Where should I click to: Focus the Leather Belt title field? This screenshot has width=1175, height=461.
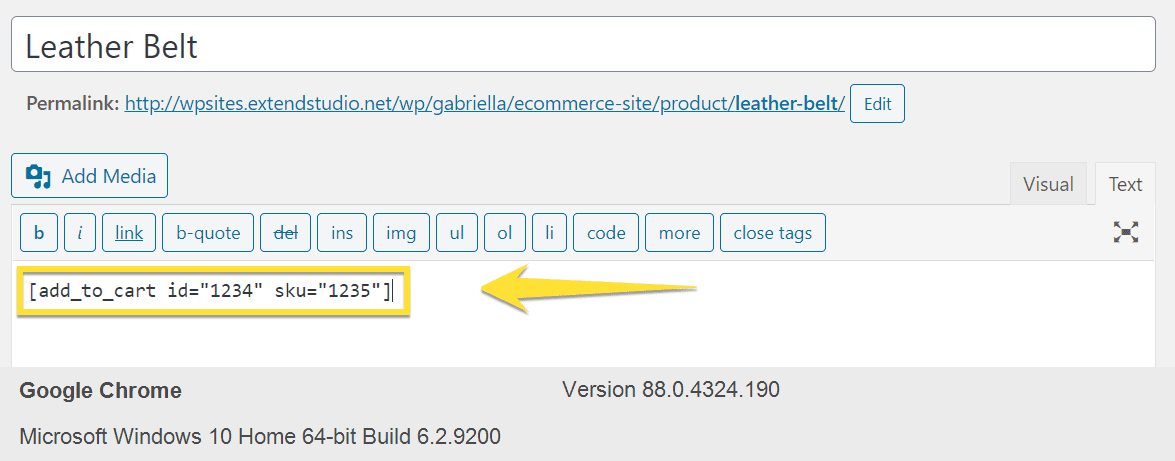pyautogui.click(x=583, y=46)
